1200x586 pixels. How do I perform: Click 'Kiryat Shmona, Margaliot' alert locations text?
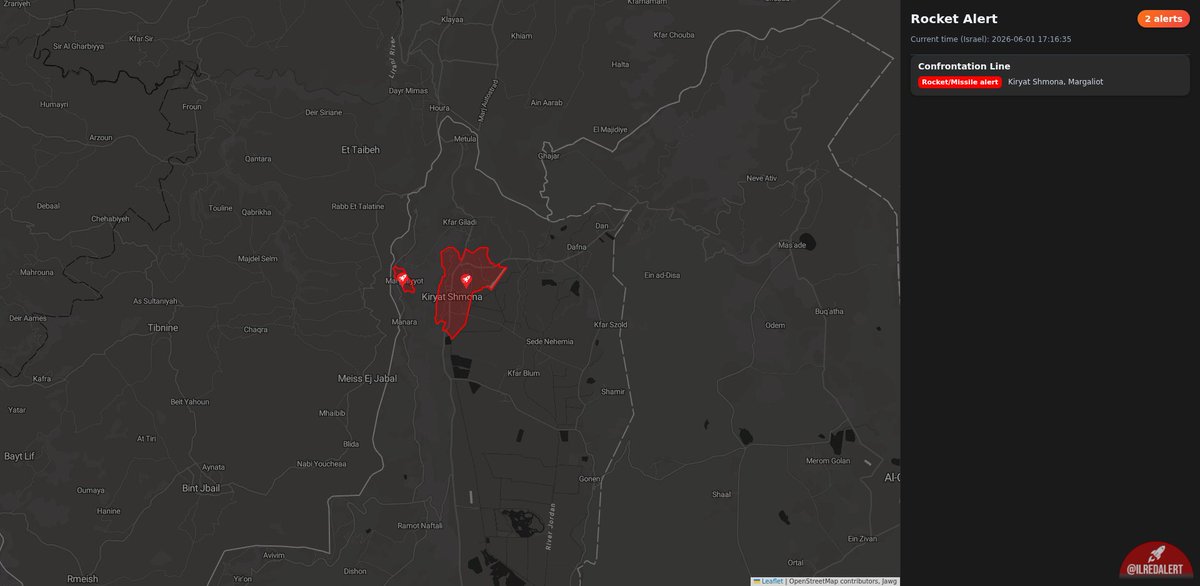tap(1055, 82)
